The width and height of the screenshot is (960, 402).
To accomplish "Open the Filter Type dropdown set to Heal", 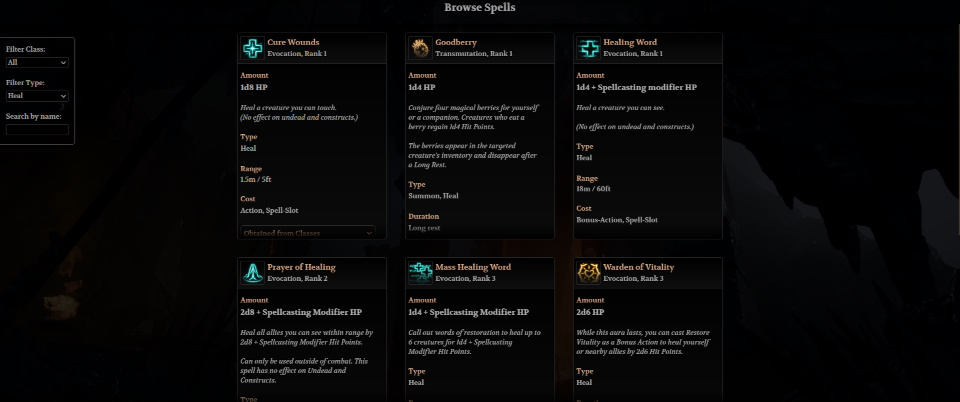I will [x=37, y=96].
